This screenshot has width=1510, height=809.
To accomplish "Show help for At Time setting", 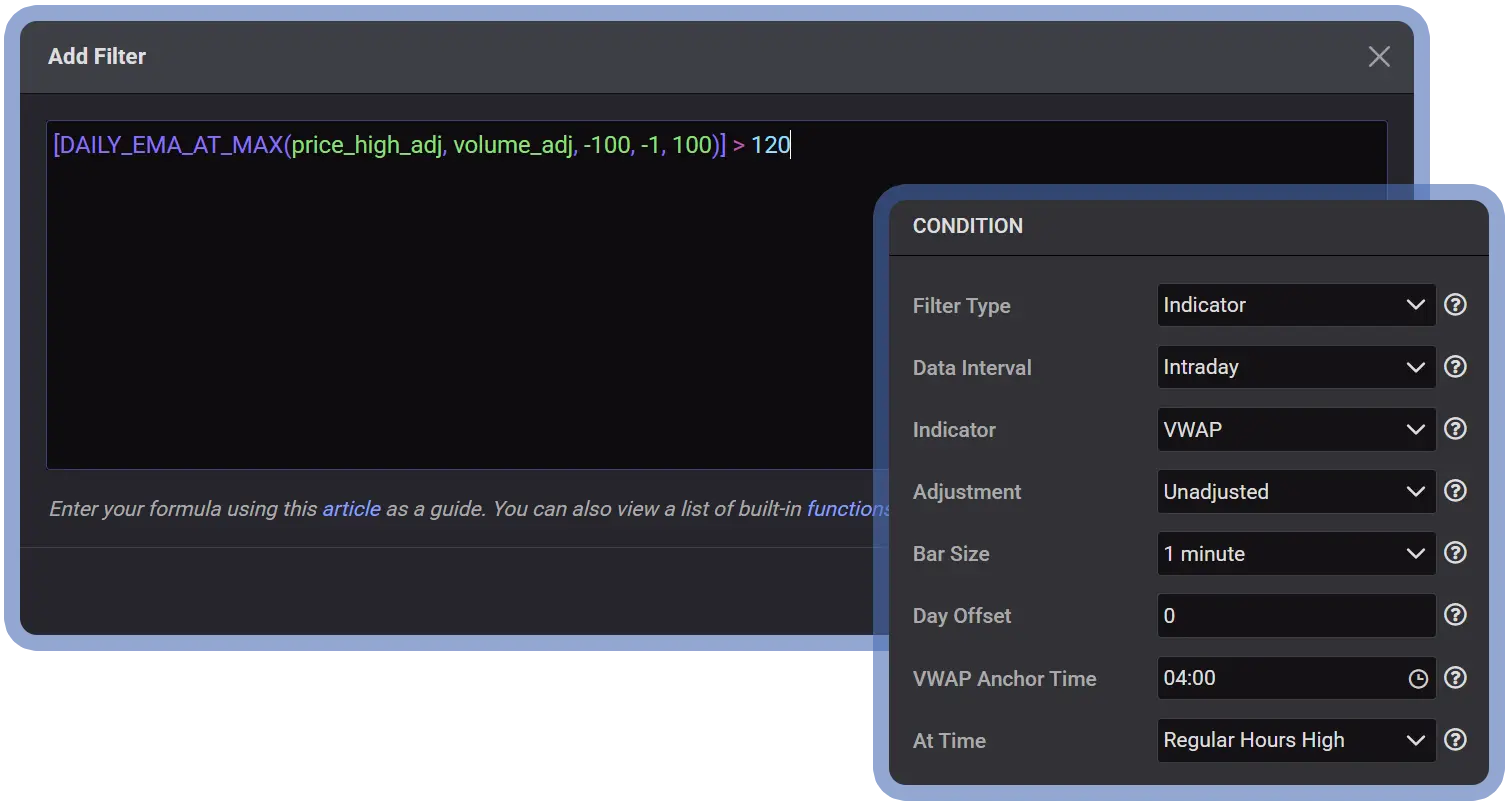I will 1456,740.
